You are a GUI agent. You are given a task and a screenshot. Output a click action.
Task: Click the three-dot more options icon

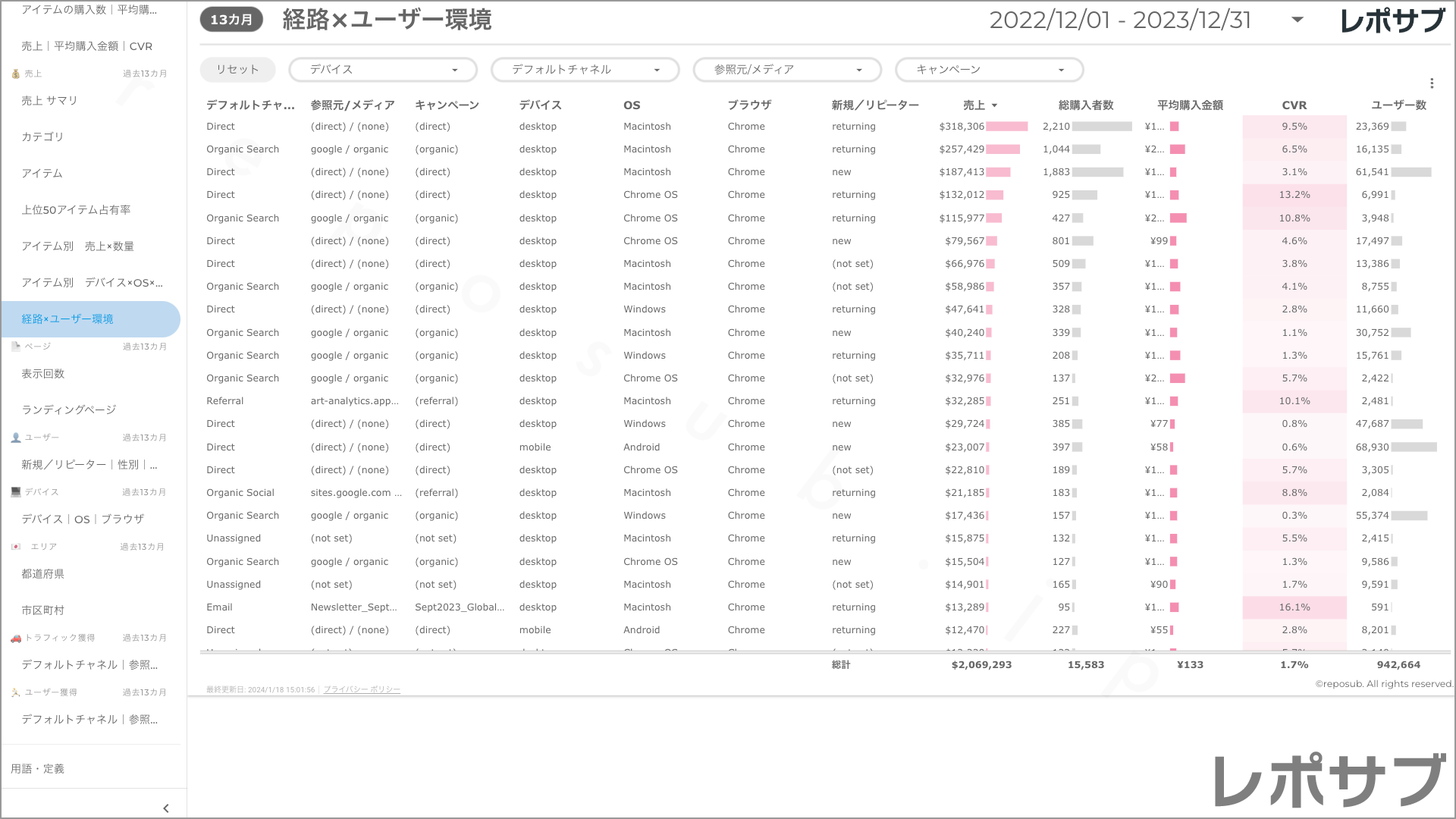(x=1431, y=83)
